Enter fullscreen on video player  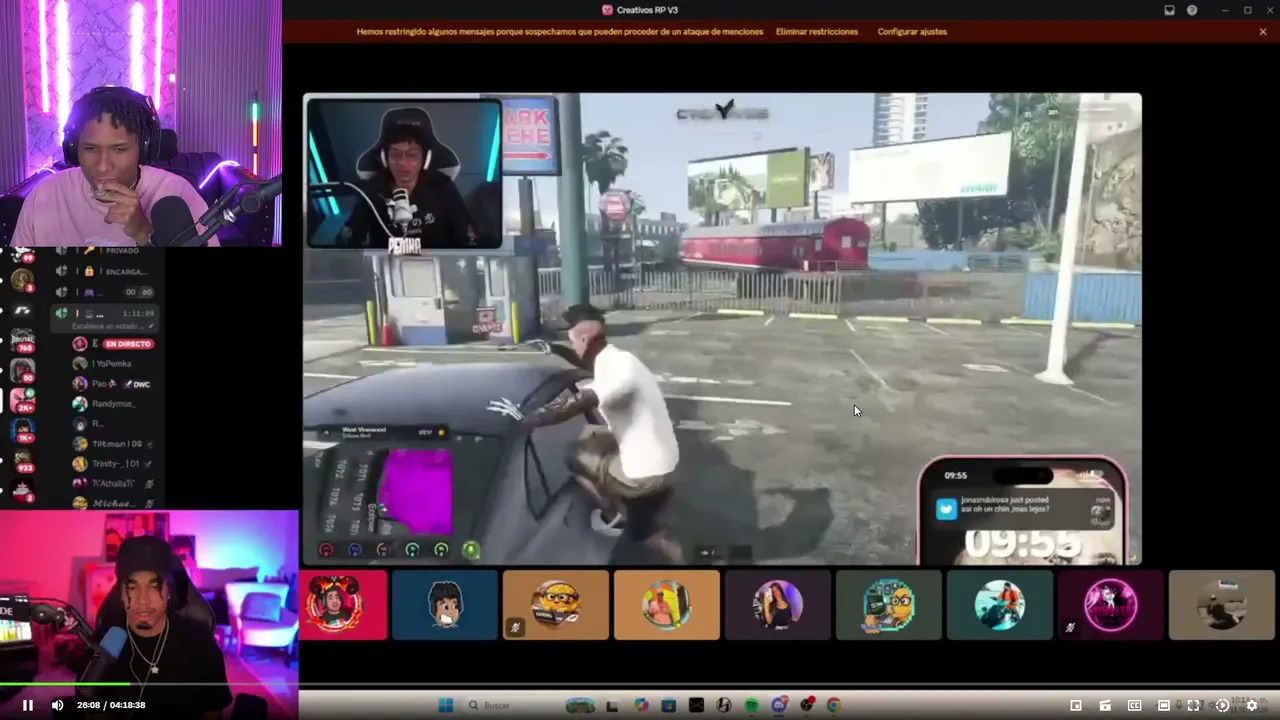(x=1193, y=705)
